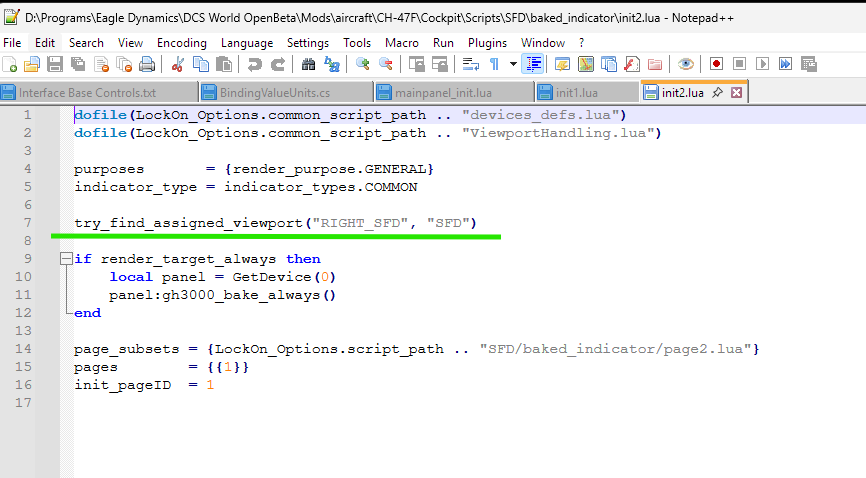Open the show symbols dropdown arrow
This screenshot has width=866, height=478.
(x=513, y=64)
